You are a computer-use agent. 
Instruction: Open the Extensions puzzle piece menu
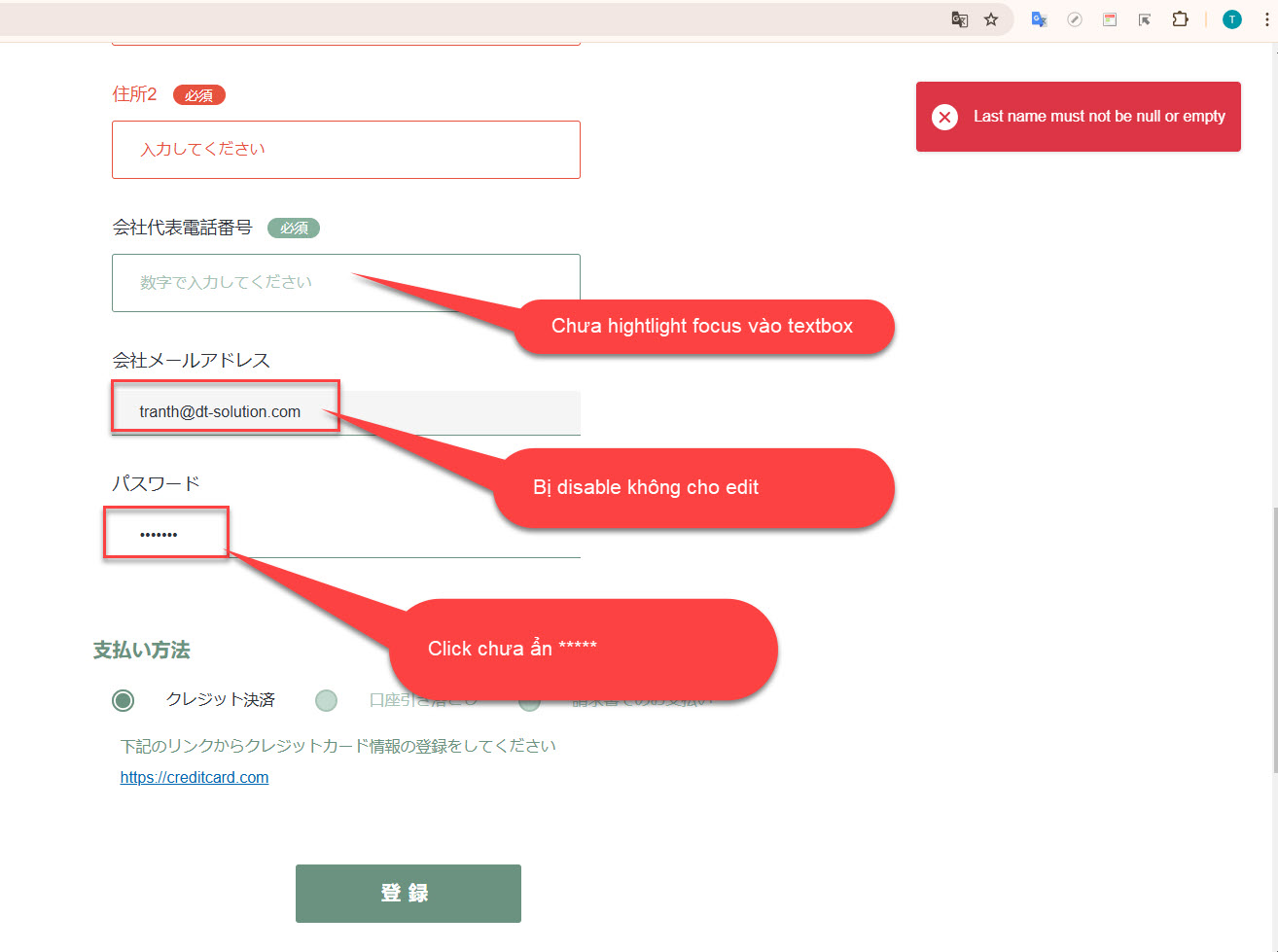[1180, 19]
